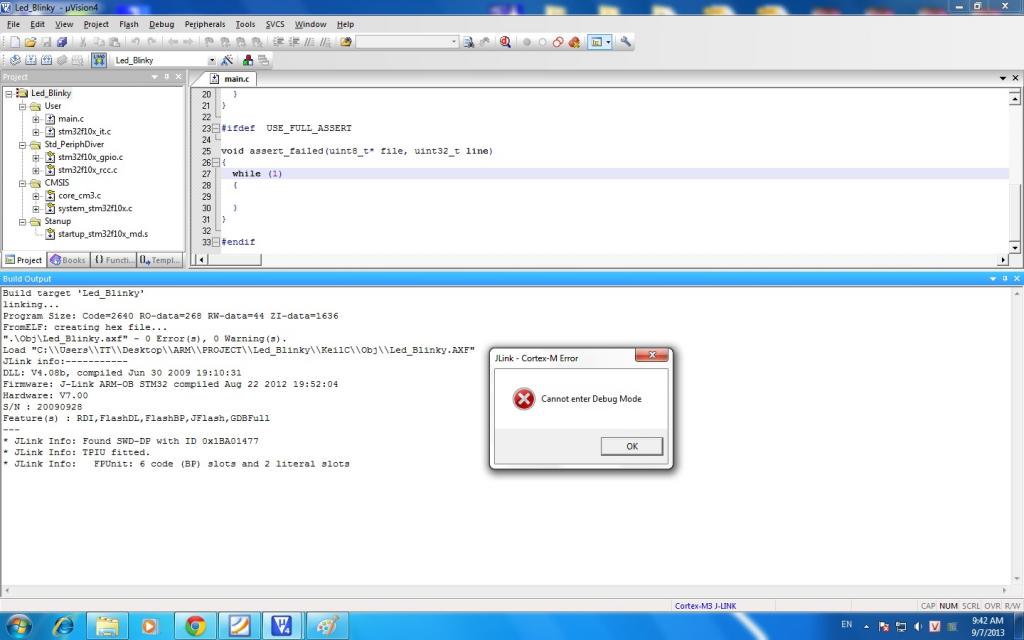Click the Windows Start button
This screenshot has height=640, width=1024.
point(18,626)
